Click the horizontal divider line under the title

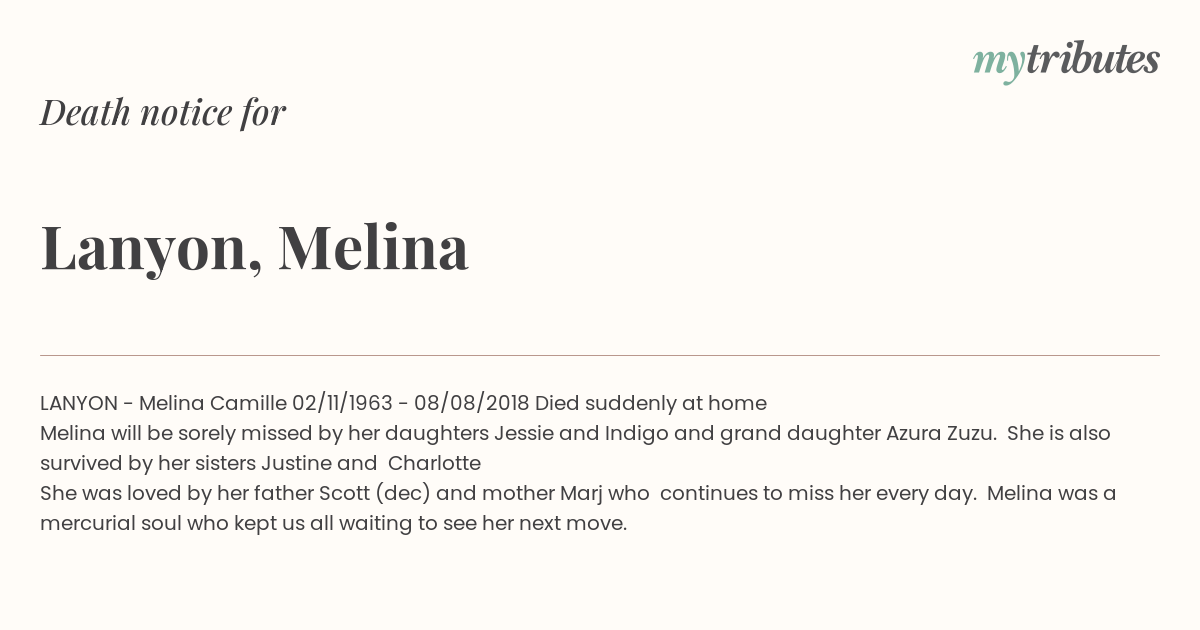(600, 355)
